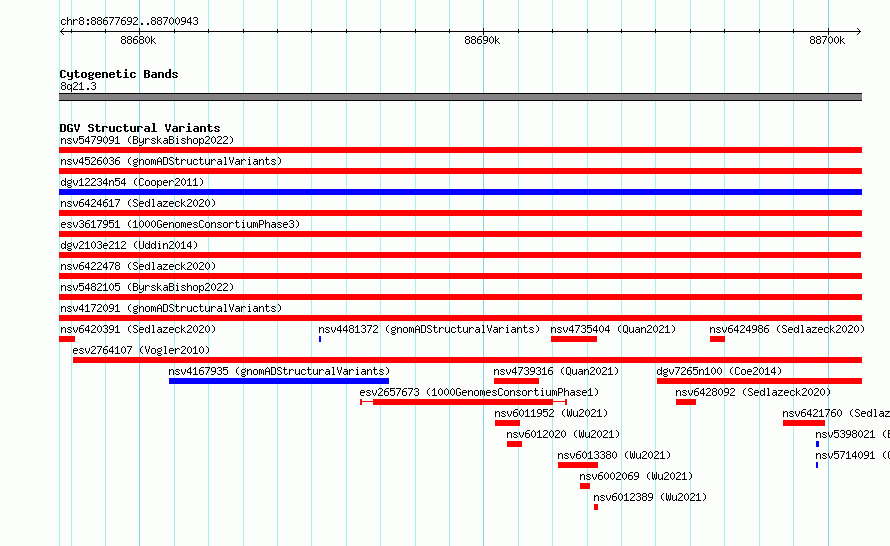Click the nsv6013380 (Wu2021) red bar
This screenshot has width=890, height=546.
578,465
